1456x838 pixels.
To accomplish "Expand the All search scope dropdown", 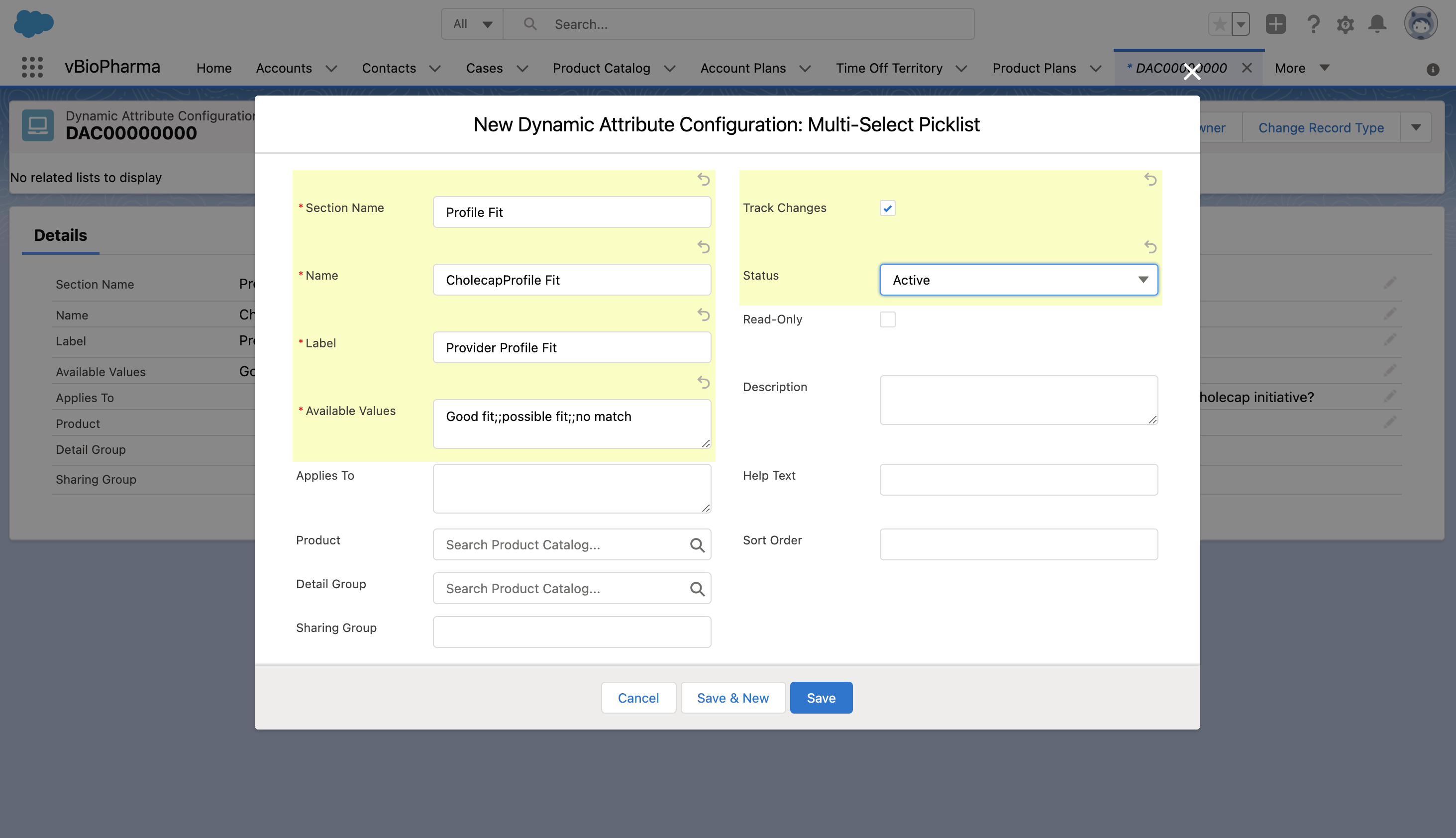I will 473,24.
